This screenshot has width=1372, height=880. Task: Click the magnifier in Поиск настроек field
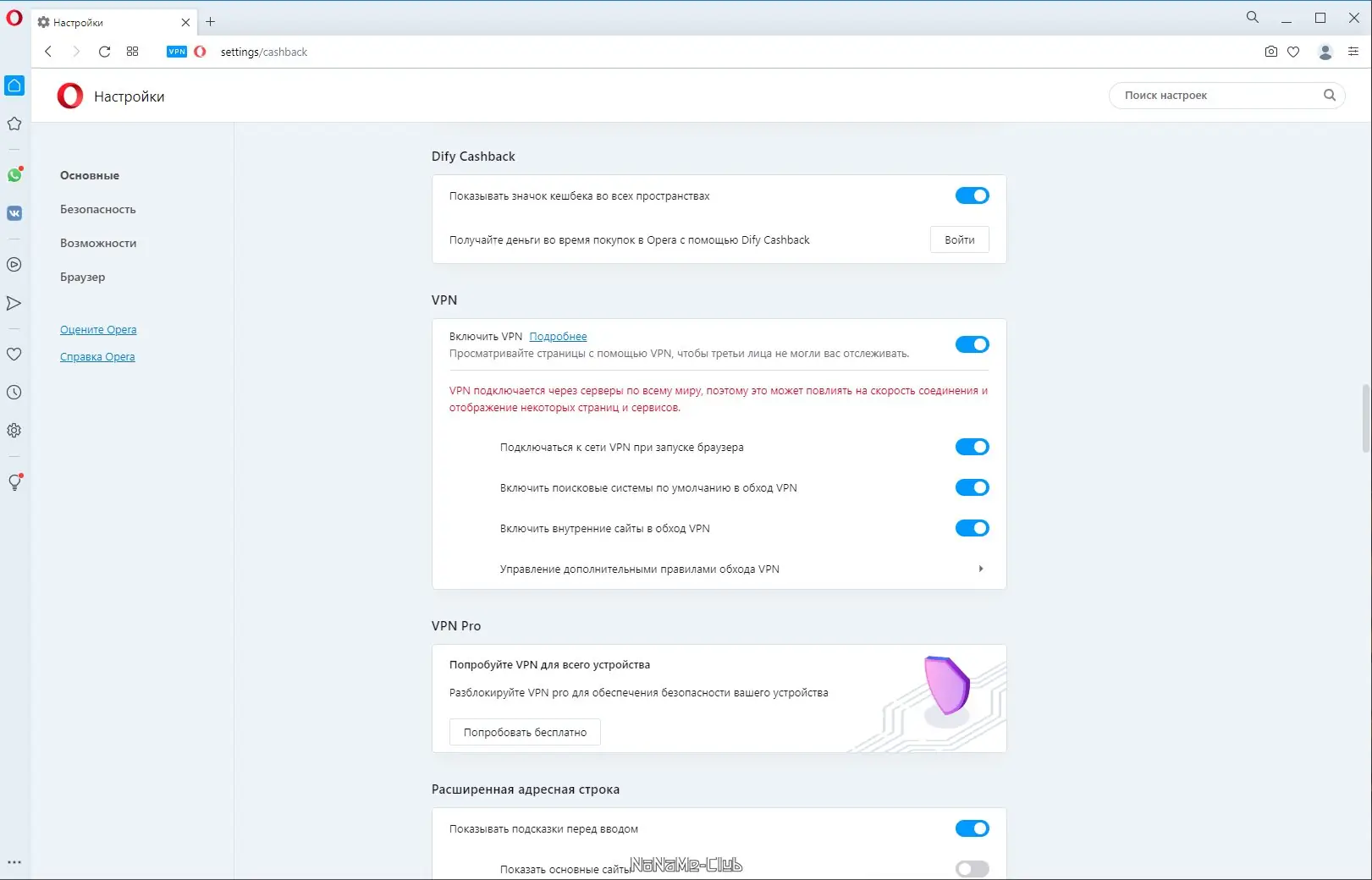coord(1330,96)
